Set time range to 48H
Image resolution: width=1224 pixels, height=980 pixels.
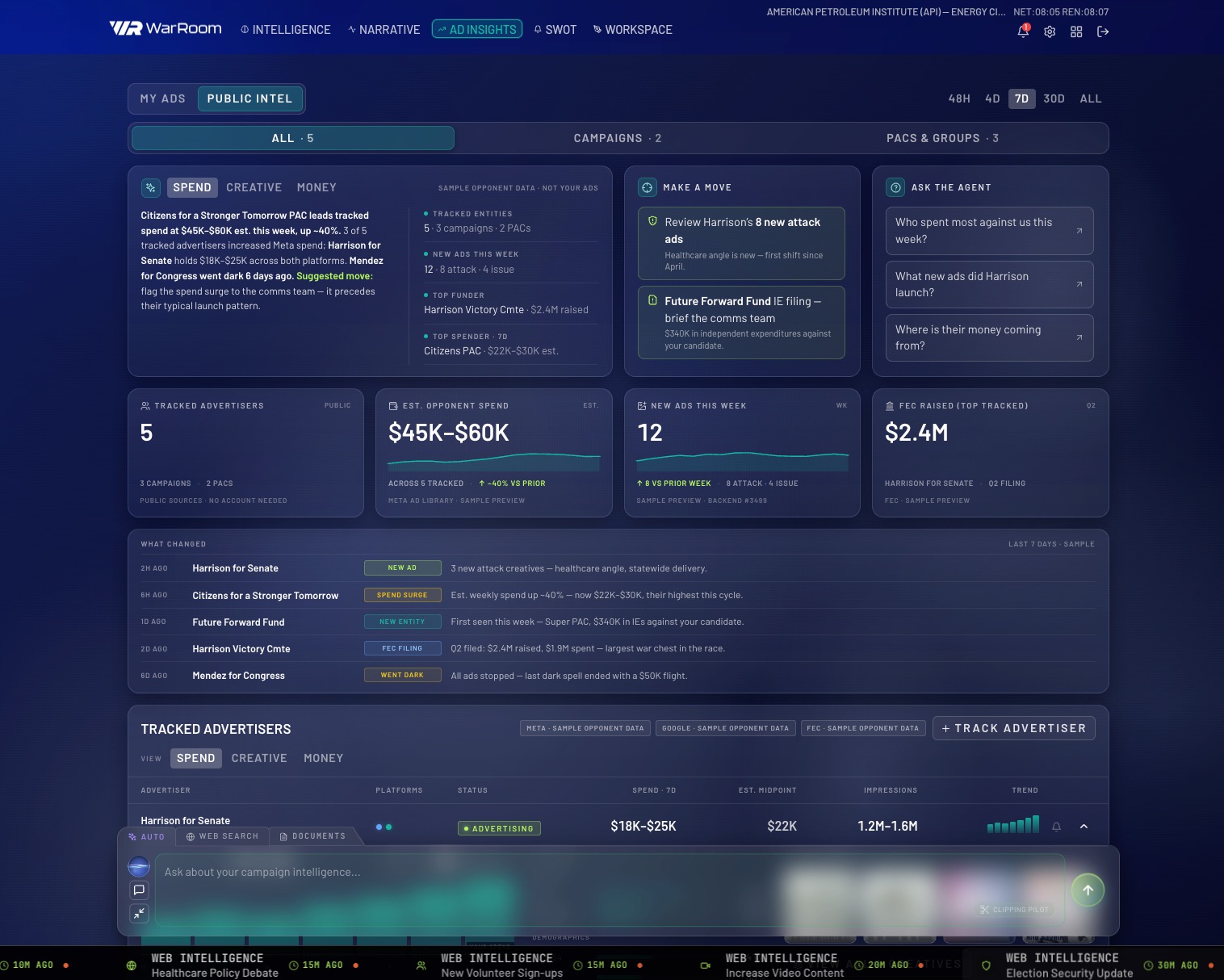click(x=959, y=98)
